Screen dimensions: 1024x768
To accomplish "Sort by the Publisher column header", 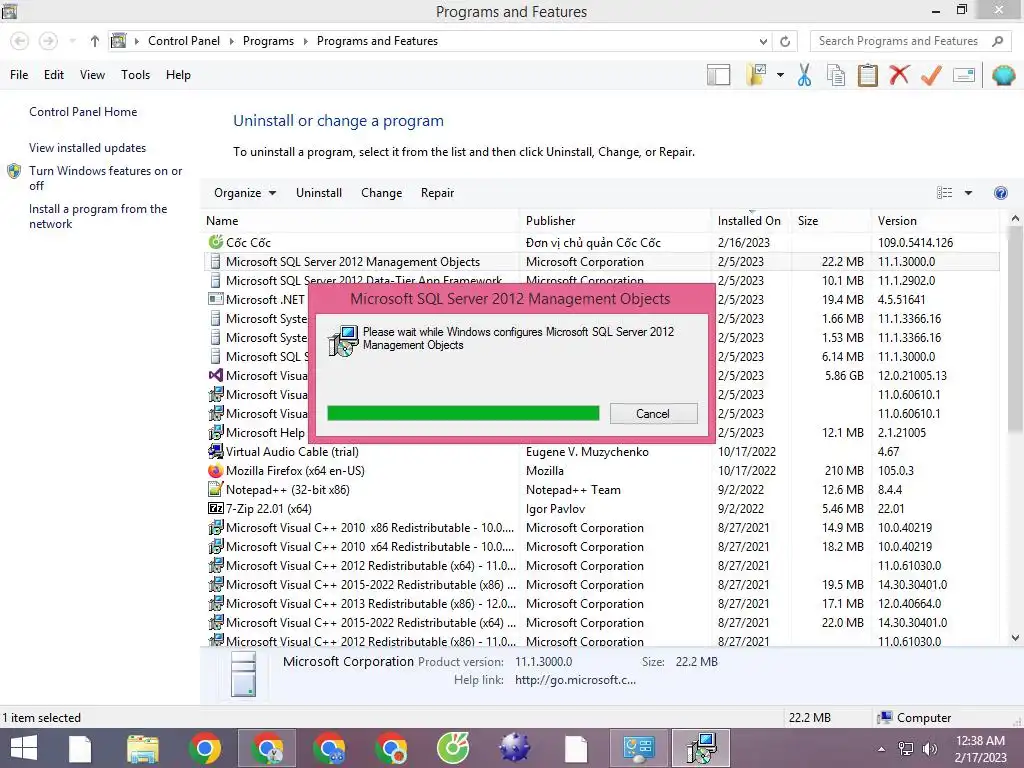I will click(615, 221).
